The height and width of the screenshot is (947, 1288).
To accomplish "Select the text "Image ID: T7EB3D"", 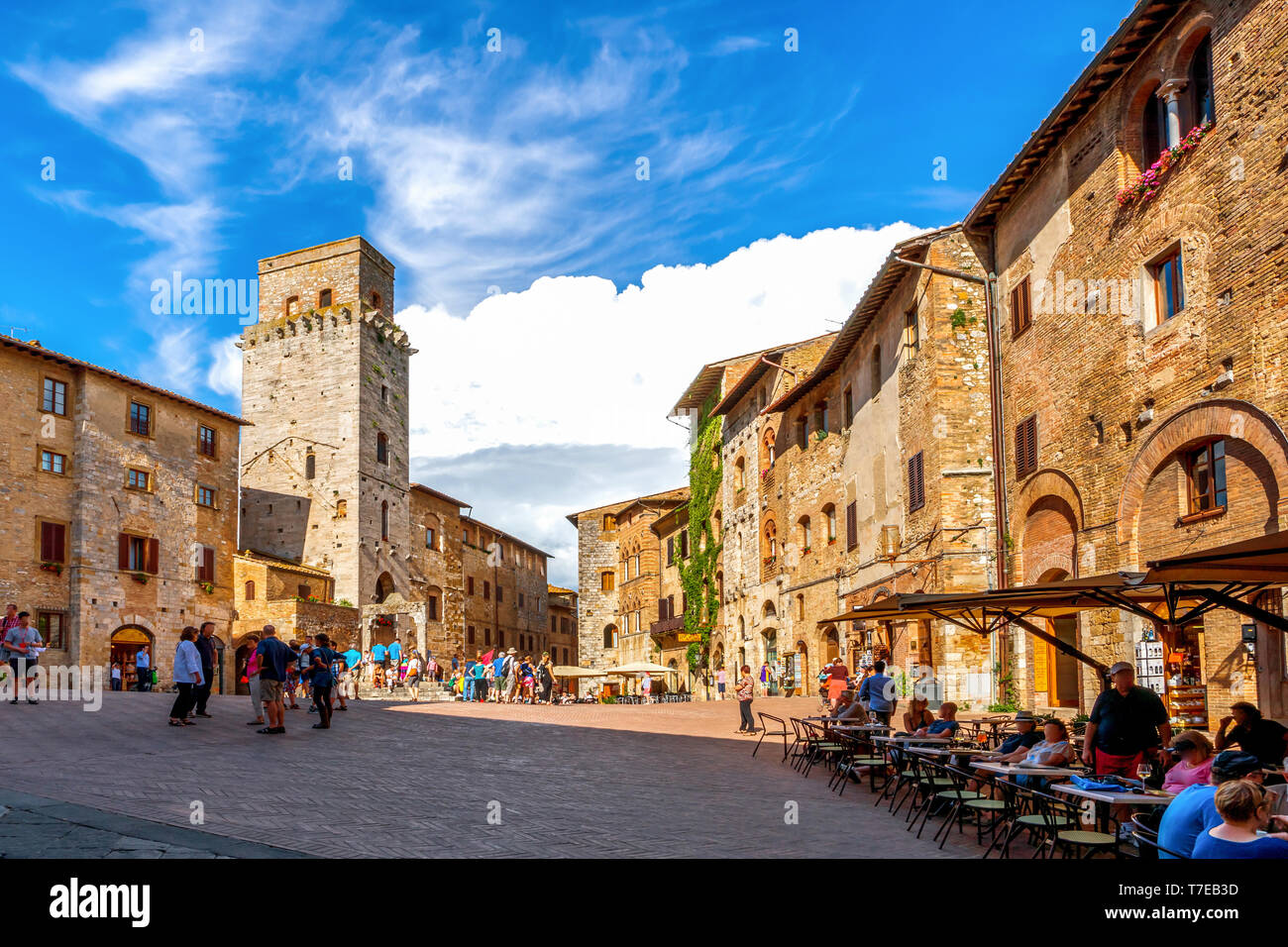I will pos(1177,889).
